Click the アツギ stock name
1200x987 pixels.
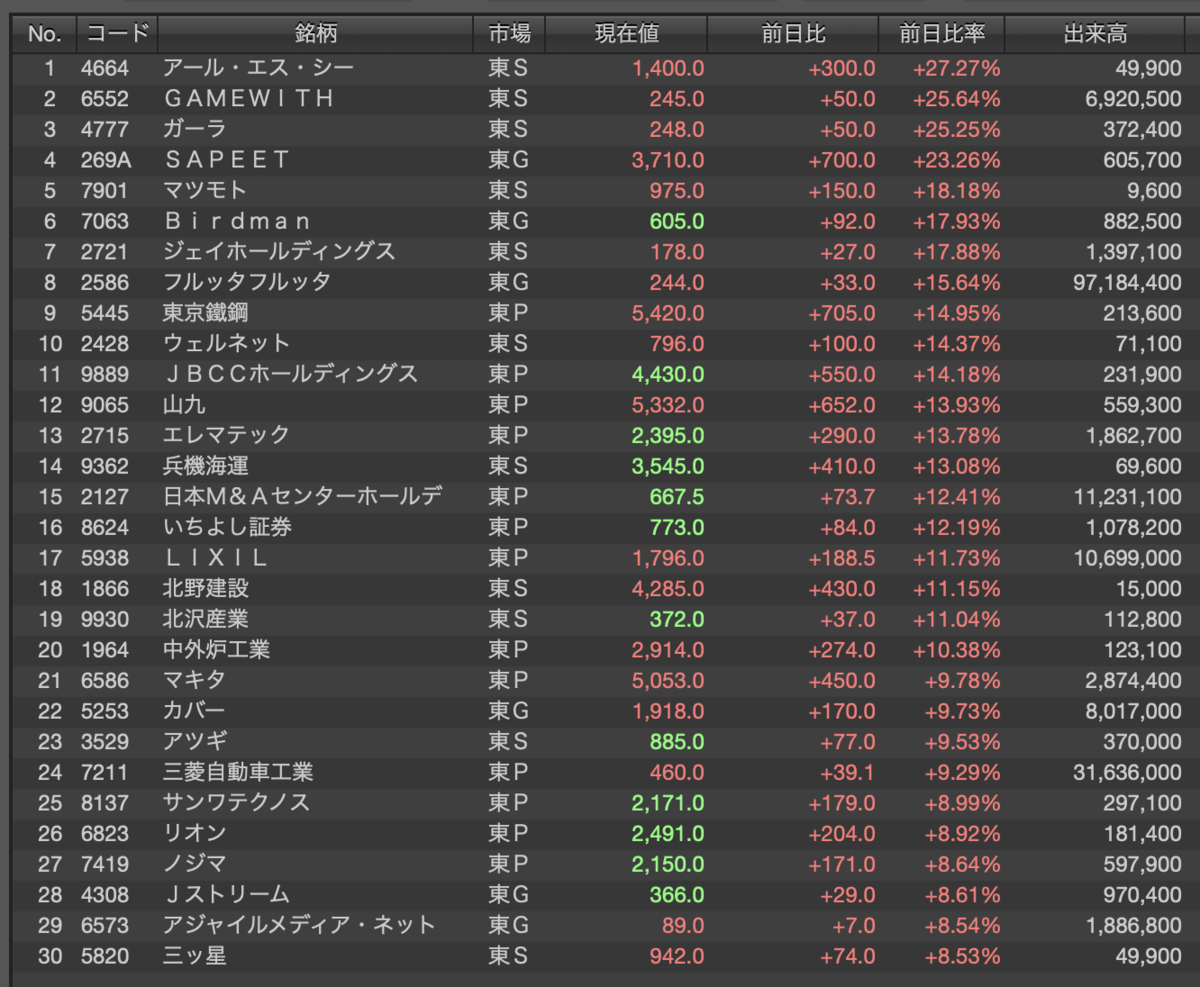(x=194, y=742)
